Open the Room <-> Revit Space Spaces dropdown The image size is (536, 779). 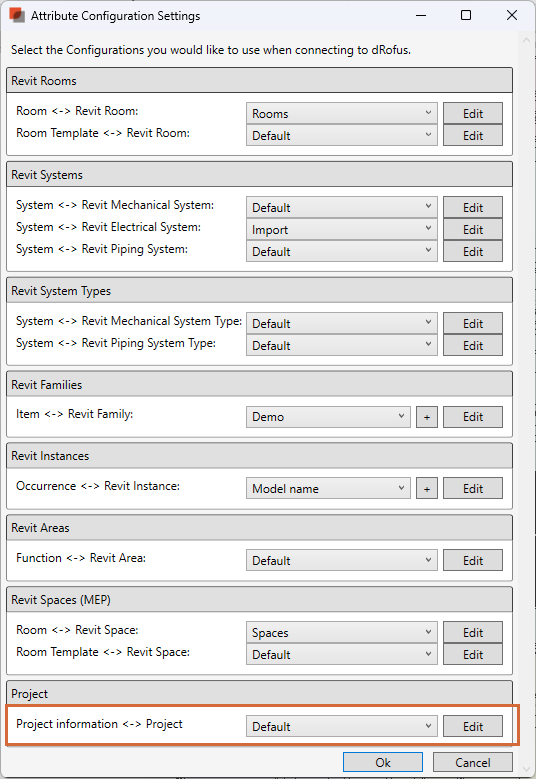[342, 632]
